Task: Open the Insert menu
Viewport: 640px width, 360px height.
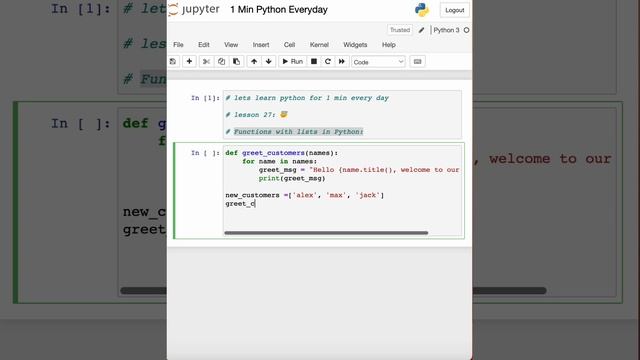Action: [x=261, y=45]
